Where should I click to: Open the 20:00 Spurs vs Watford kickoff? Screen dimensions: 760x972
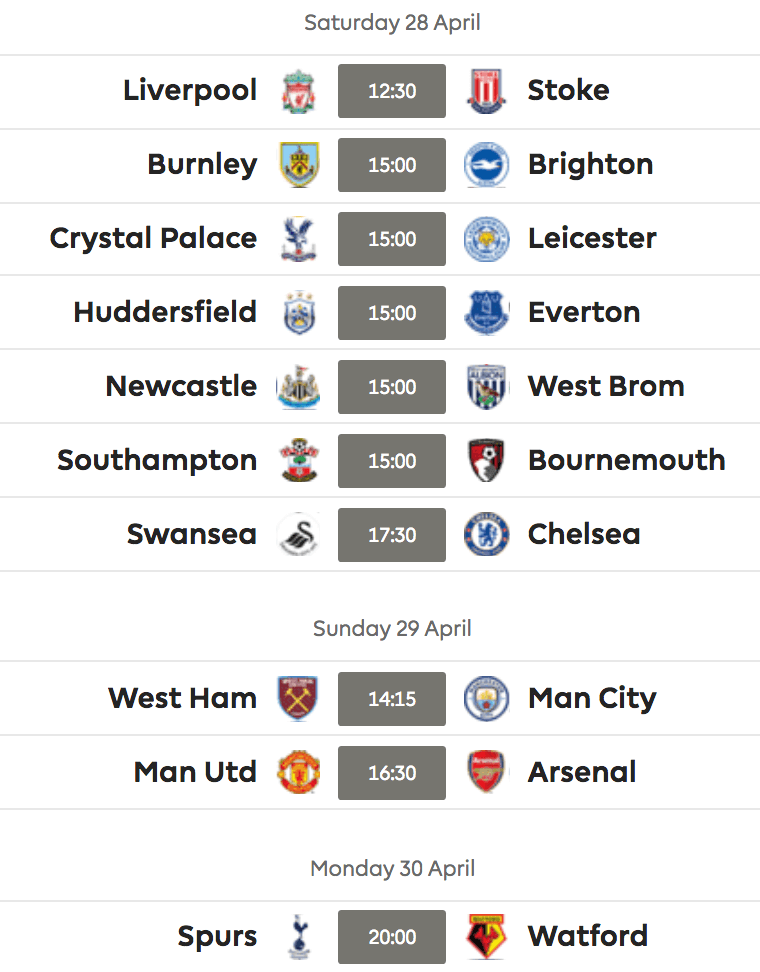392,937
